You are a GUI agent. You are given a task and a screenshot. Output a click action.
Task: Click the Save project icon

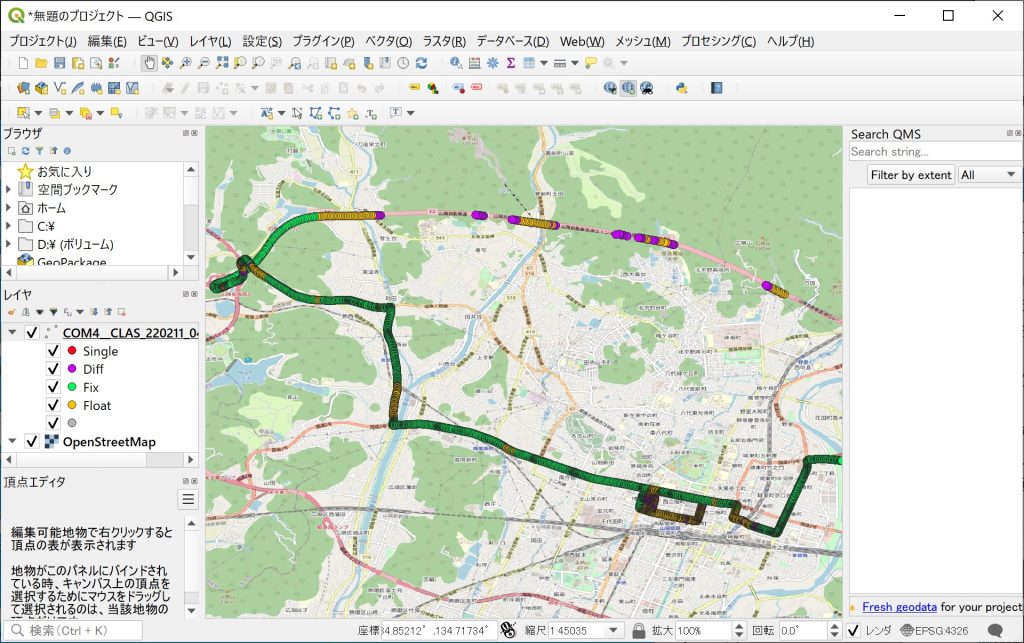pyautogui.click(x=60, y=63)
